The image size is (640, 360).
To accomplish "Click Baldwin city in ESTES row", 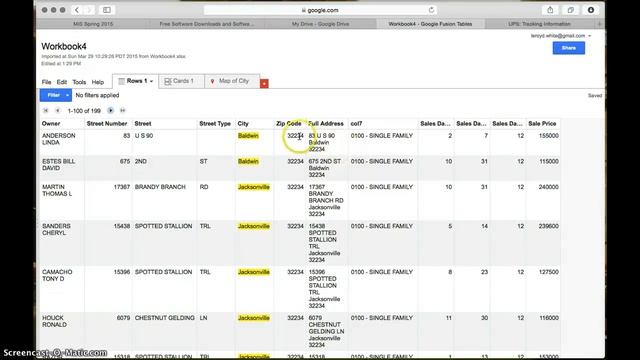I will pos(248,161).
